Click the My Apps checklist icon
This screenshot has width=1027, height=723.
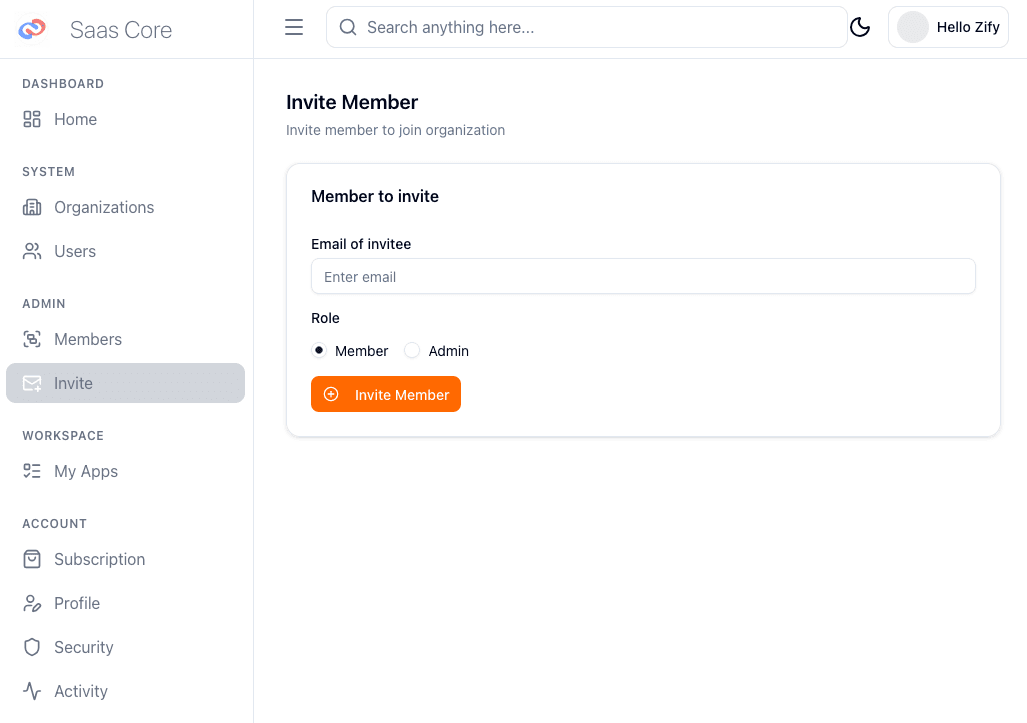point(32,471)
